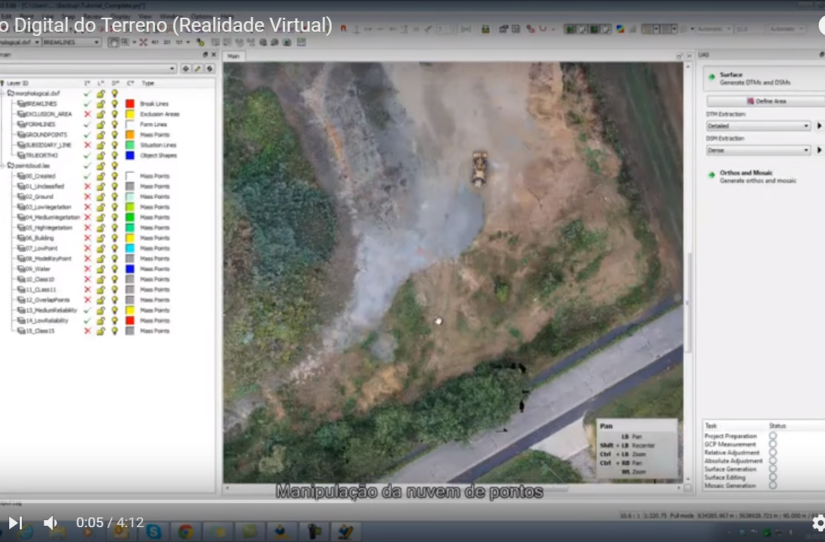The image size is (825, 542).
Task: Open the BREAKLINES layer combo box in toolbar
Action: [x=71, y=42]
